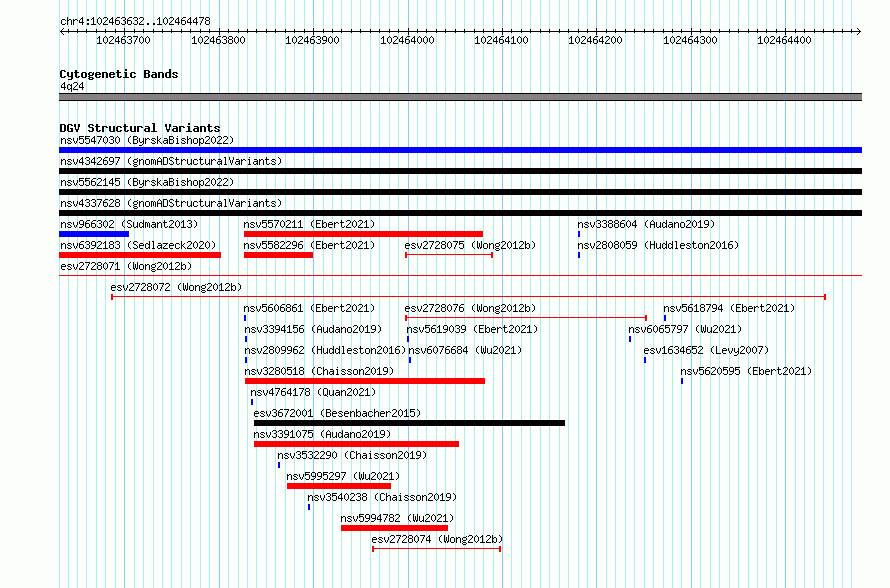Viewport: 890px width, 588px height.
Task: Click the Cytogenetic Bands track title
Action: (119, 74)
